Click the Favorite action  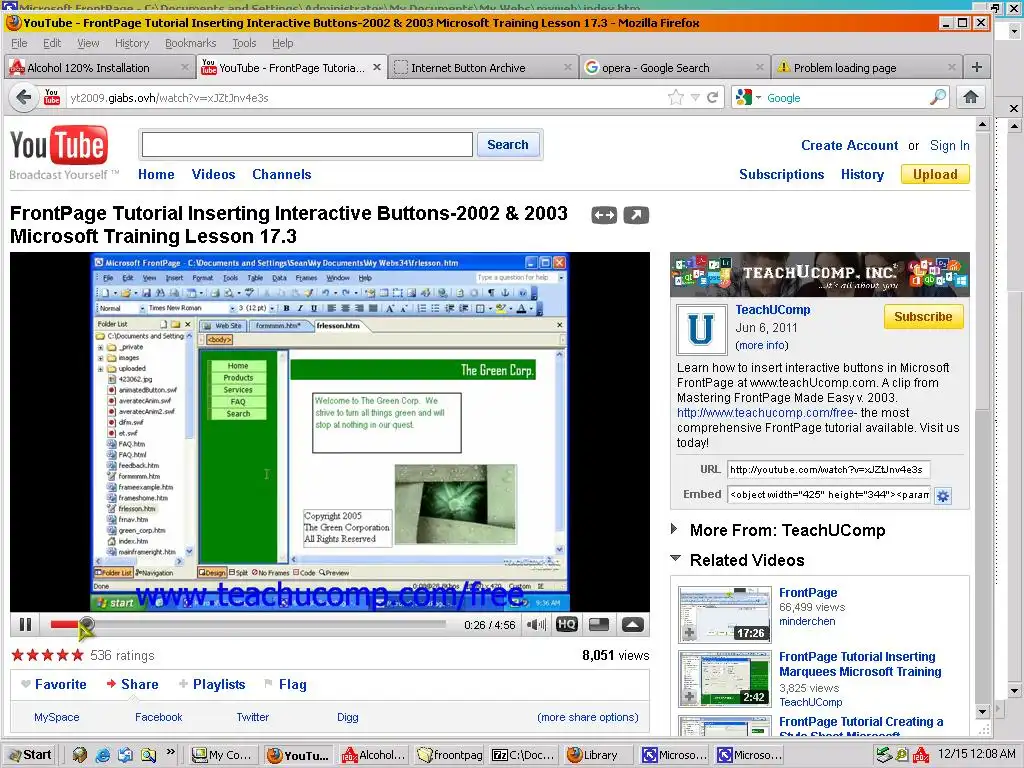click(54, 684)
